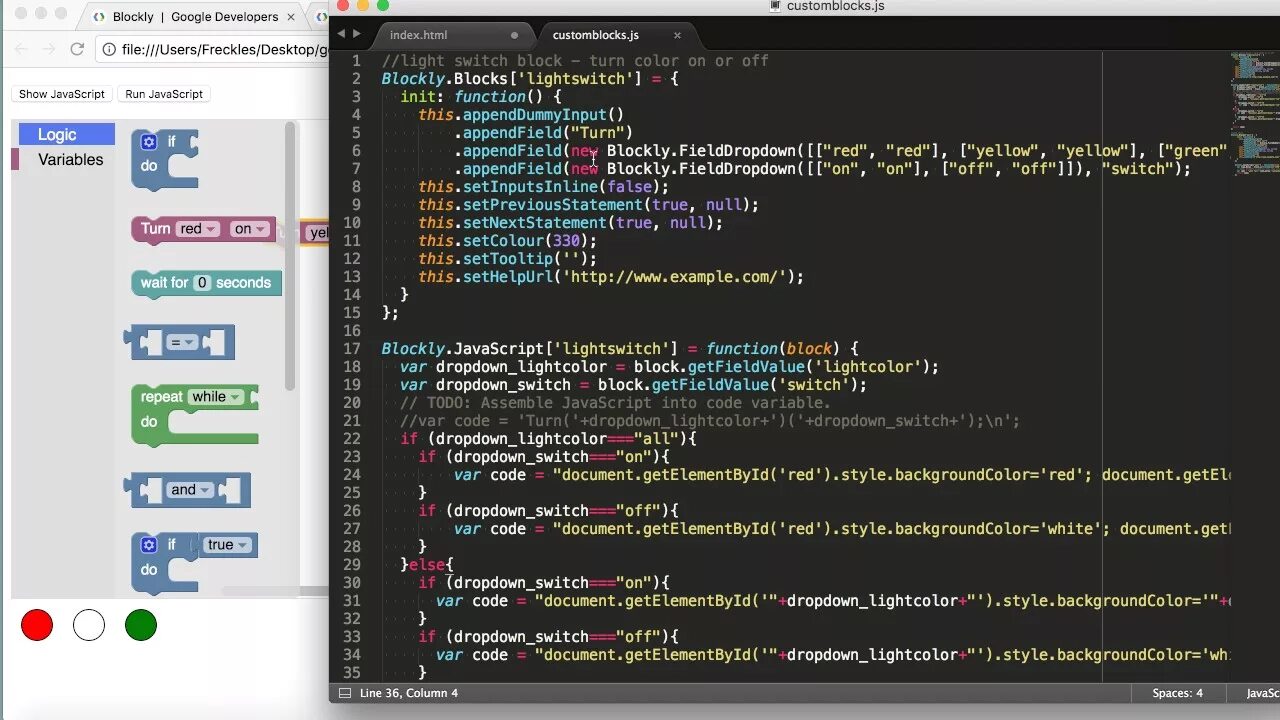Click 'var dropdown_switch' declaration line

tap(633, 385)
